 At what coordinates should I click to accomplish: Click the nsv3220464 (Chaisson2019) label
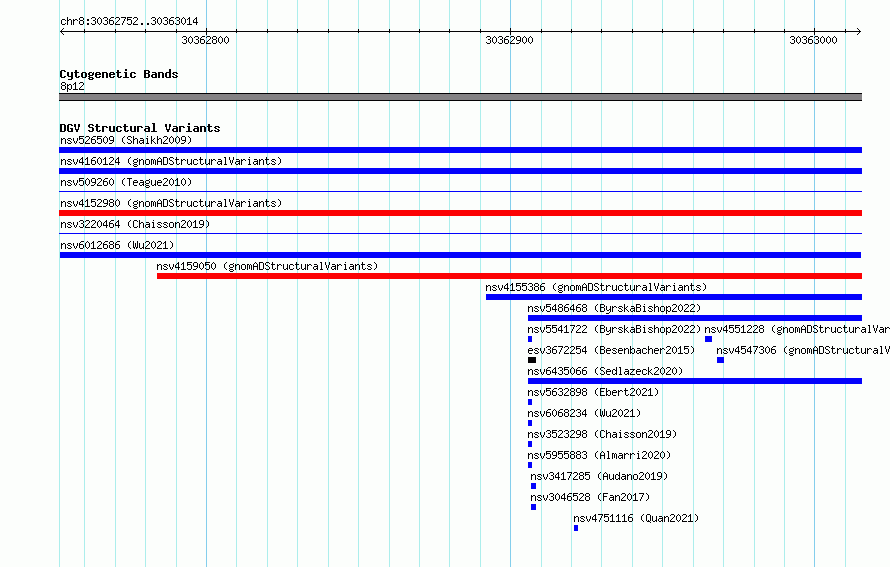pyautogui.click(x=135, y=224)
